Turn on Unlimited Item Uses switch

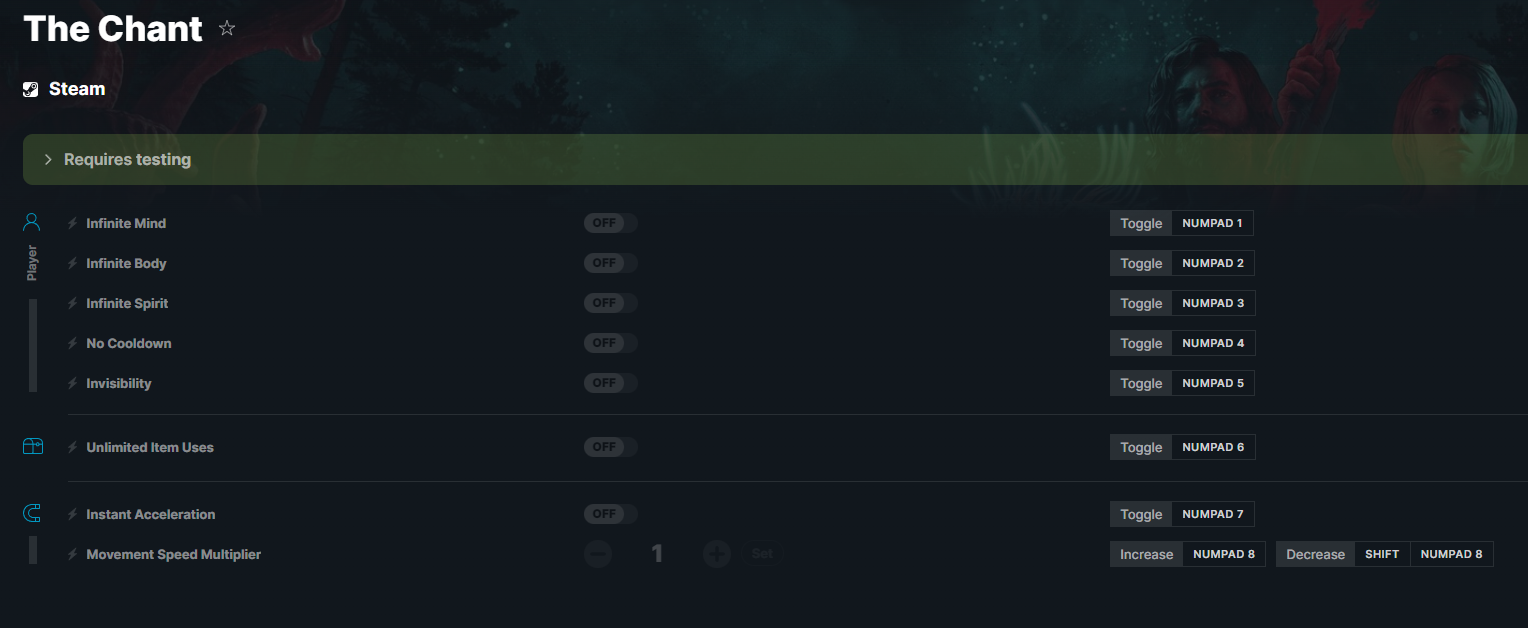(610, 447)
